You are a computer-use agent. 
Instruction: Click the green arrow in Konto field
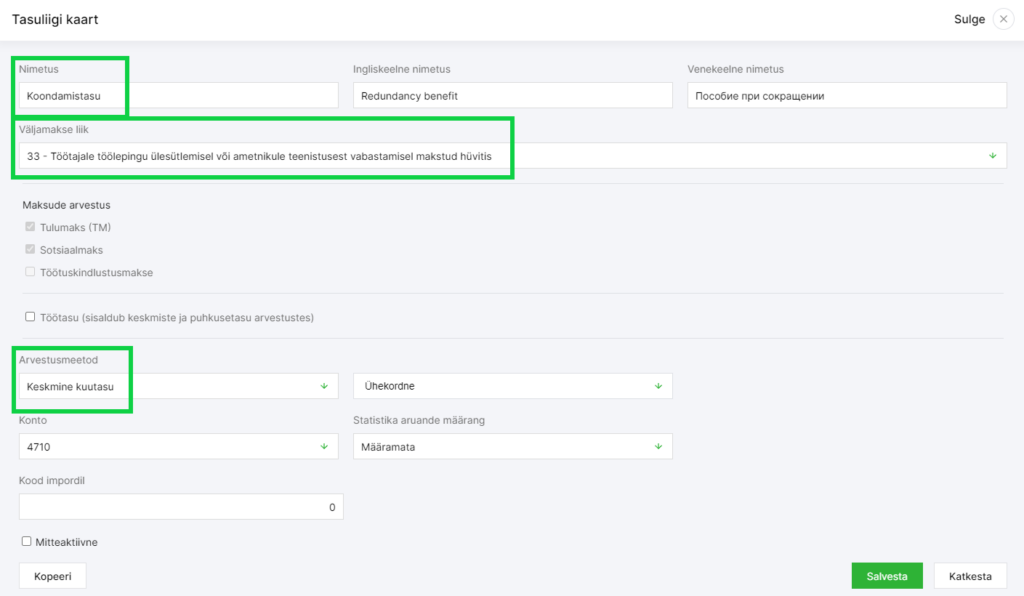pos(324,447)
